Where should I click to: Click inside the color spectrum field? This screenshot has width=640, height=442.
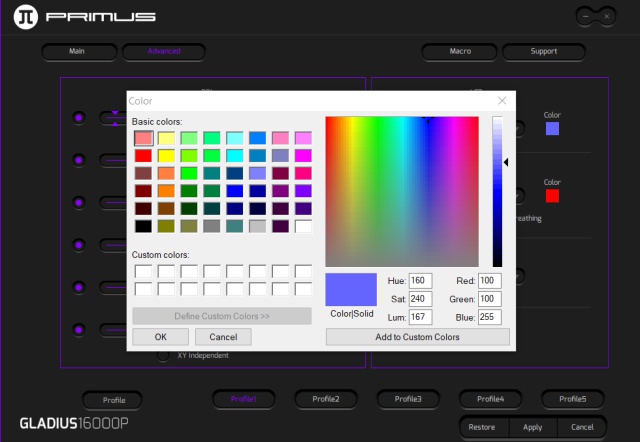click(402, 191)
